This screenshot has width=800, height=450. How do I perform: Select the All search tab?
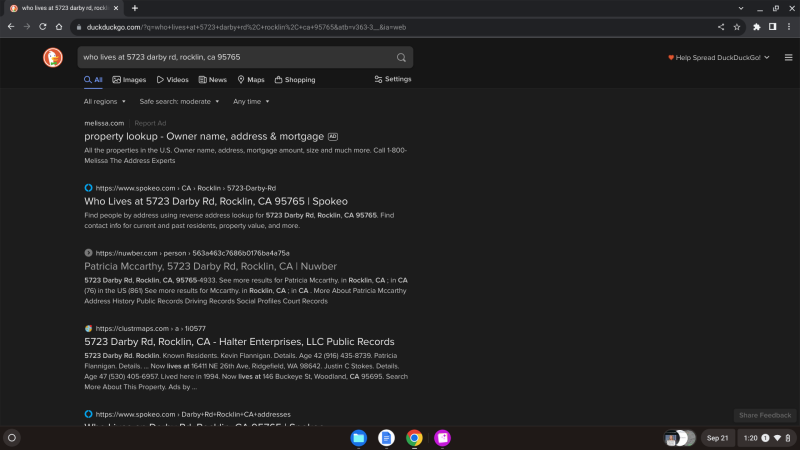pos(93,80)
